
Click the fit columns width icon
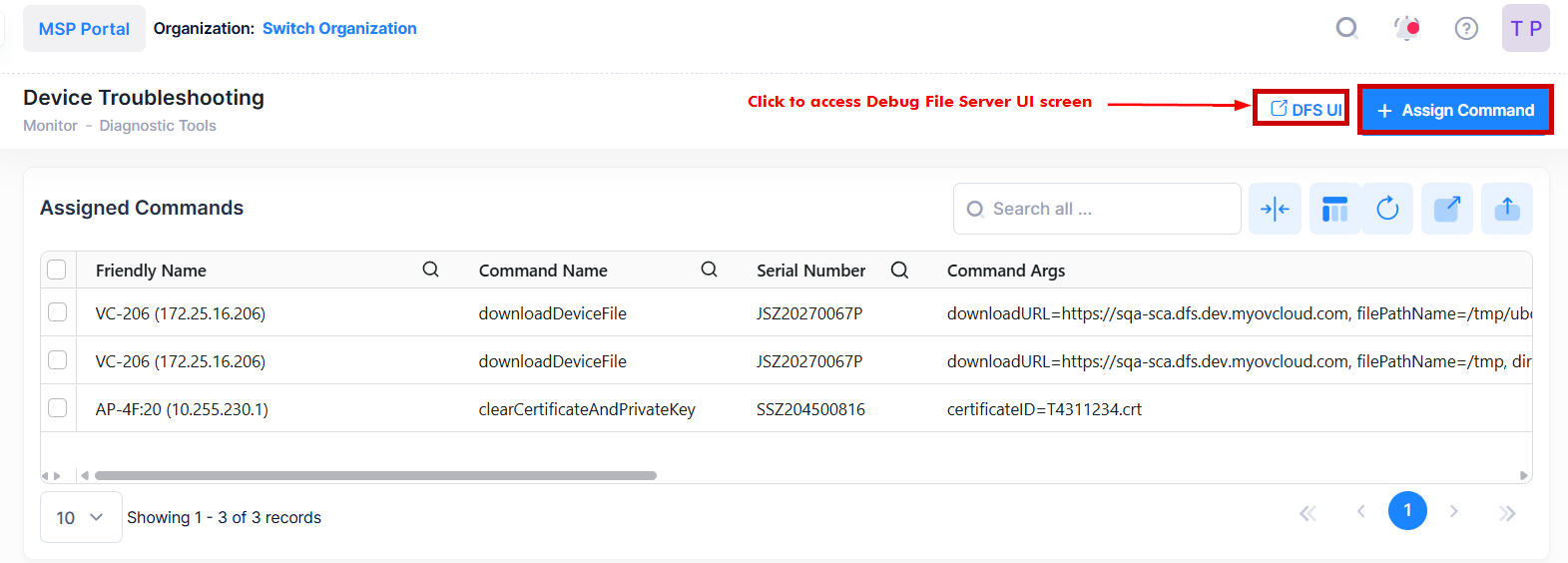pos(1275,209)
